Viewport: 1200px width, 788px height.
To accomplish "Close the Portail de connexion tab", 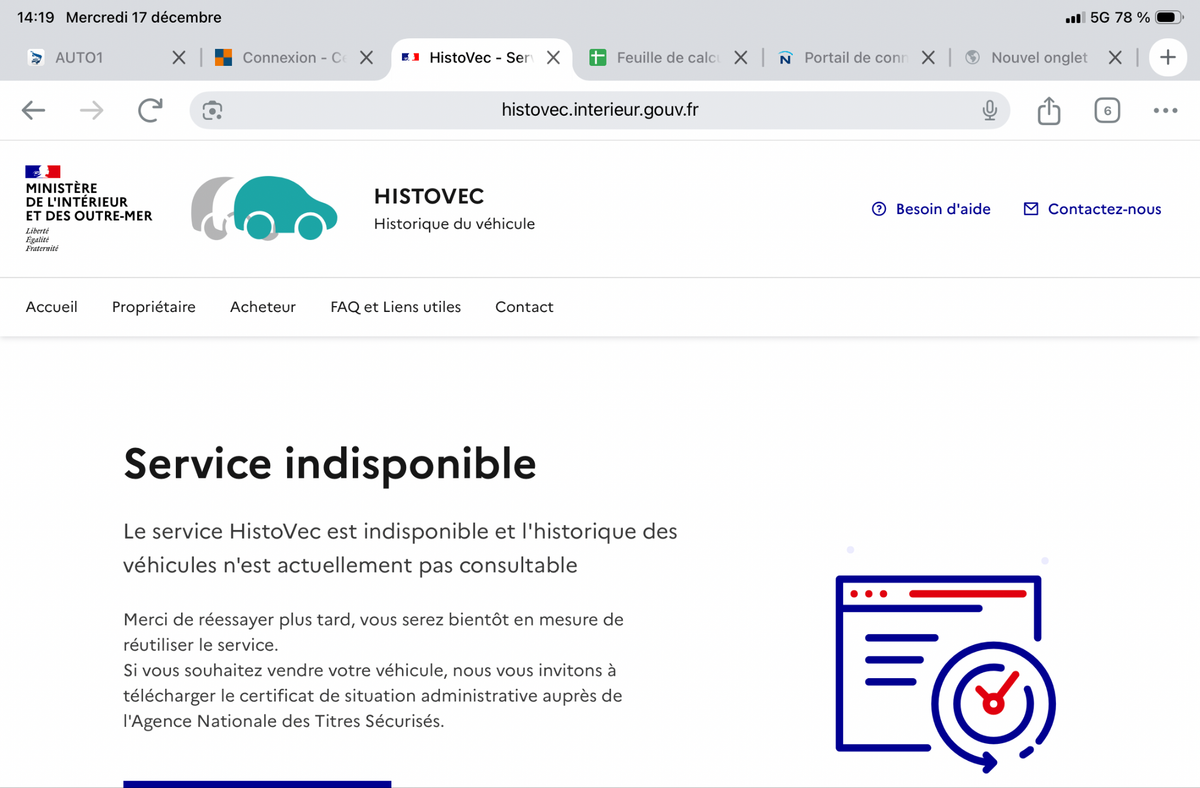I will (928, 58).
